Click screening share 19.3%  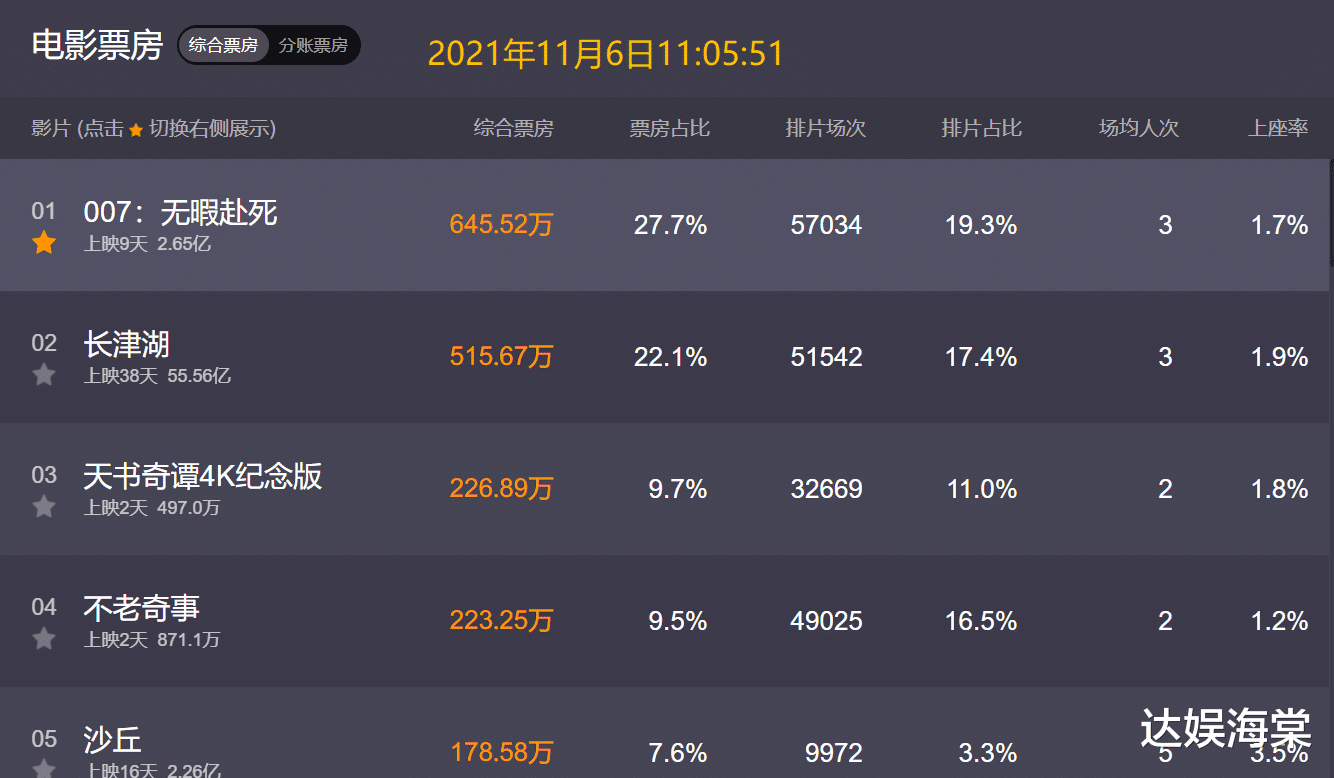(x=981, y=225)
